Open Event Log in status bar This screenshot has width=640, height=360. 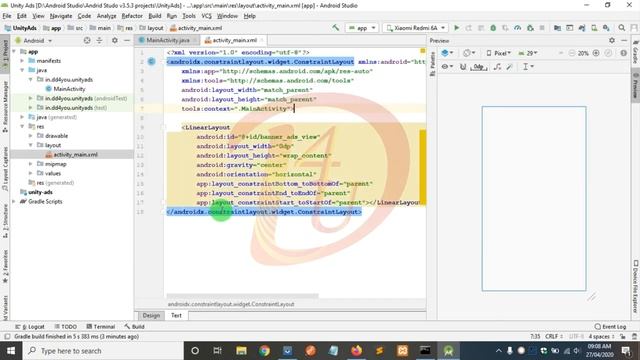click(610, 327)
